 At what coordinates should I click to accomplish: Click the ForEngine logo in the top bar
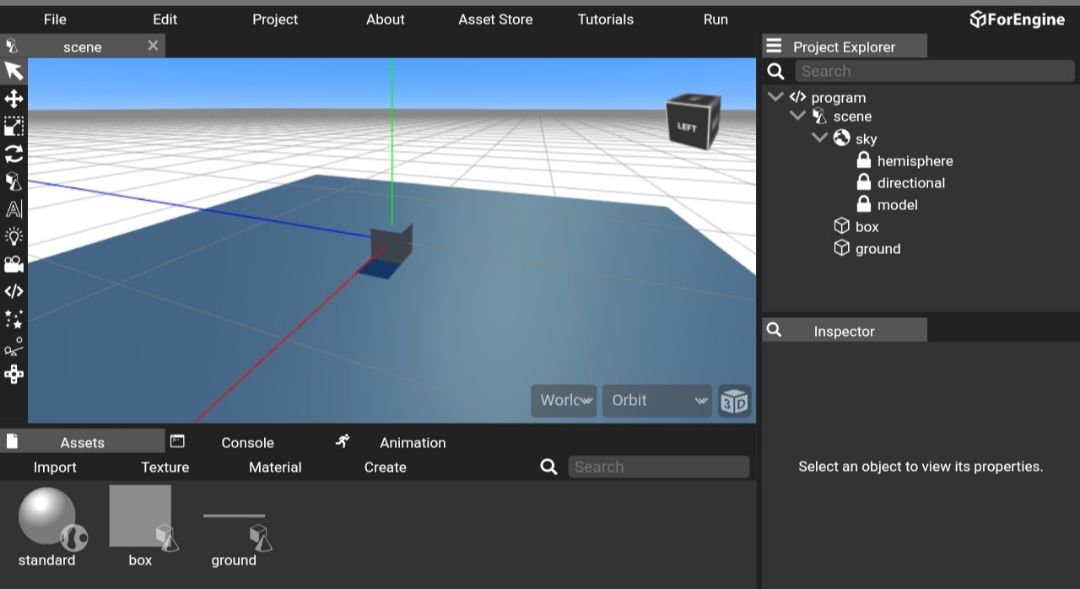pos(1016,18)
